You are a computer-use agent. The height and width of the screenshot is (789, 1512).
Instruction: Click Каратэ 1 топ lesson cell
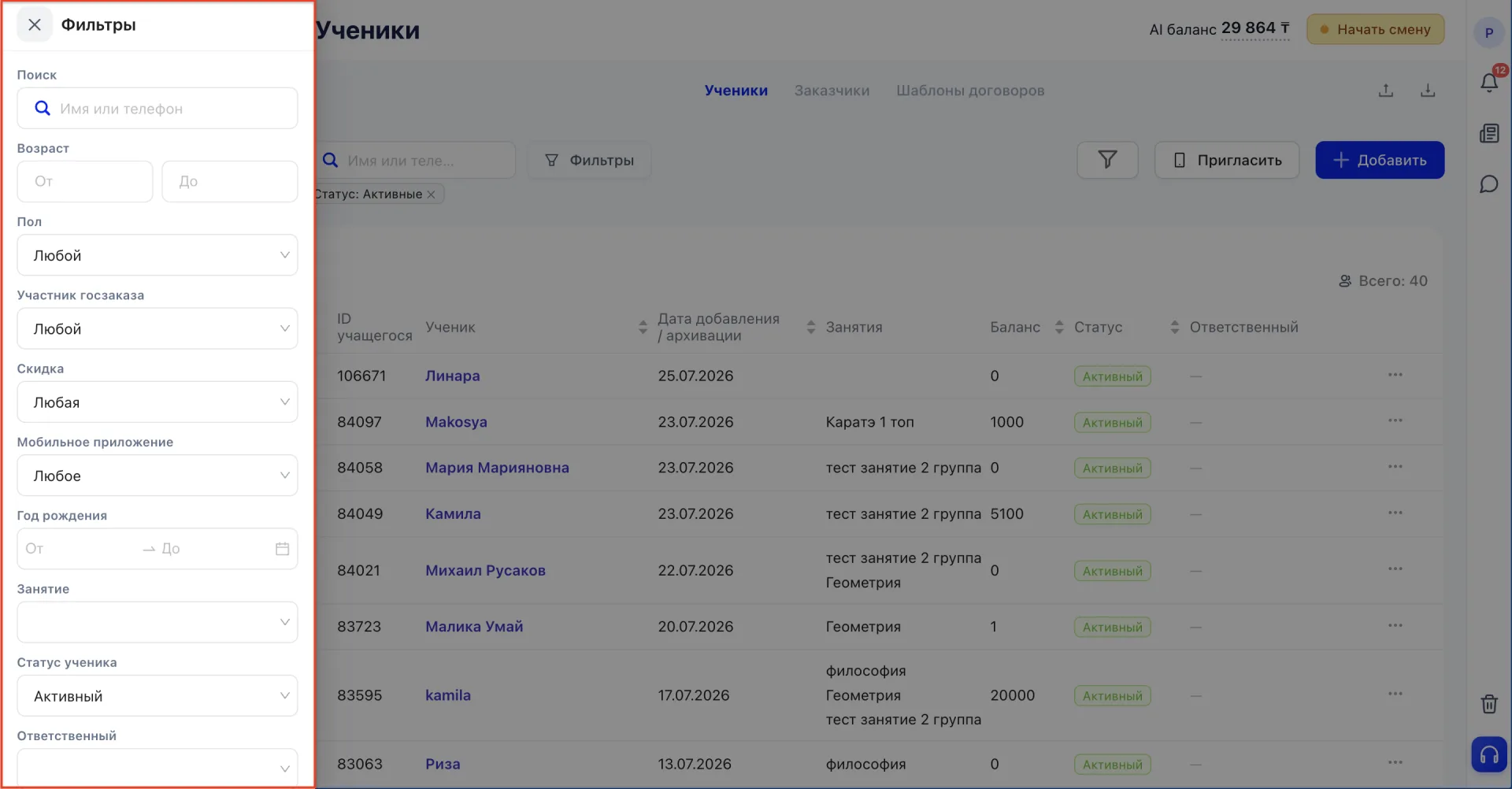coord(869,422)
